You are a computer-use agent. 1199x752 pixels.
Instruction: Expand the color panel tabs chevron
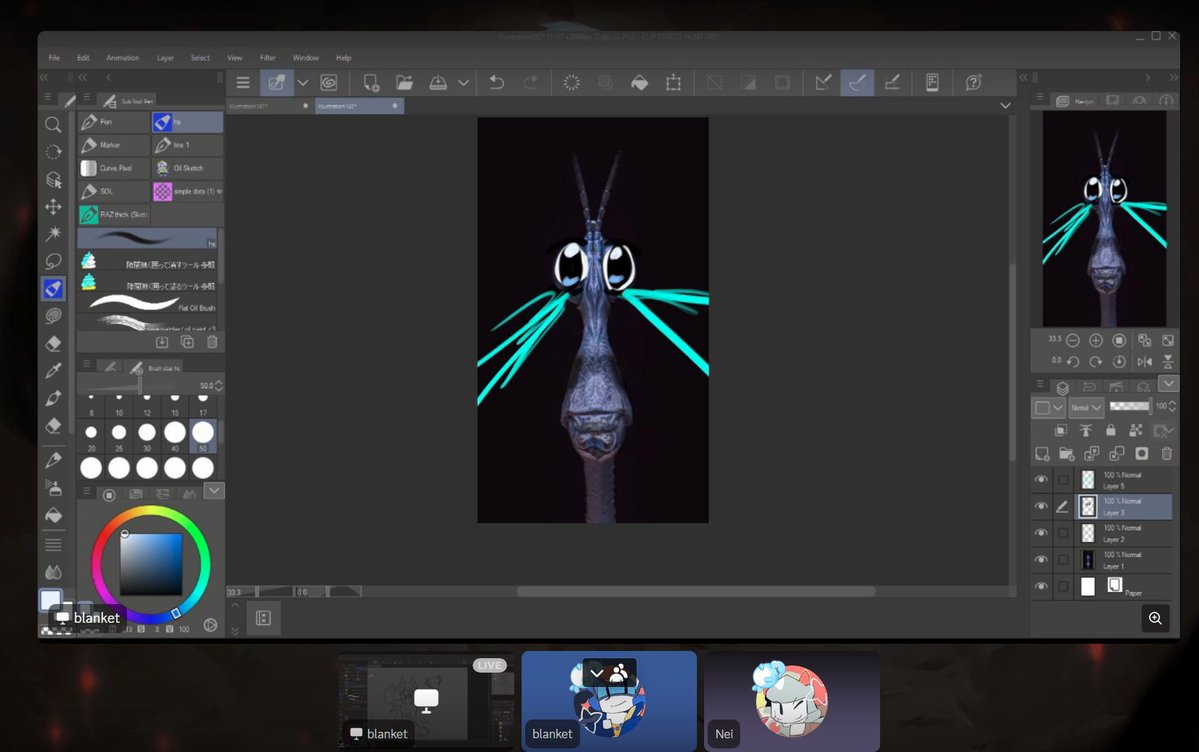tap(214, 490)
